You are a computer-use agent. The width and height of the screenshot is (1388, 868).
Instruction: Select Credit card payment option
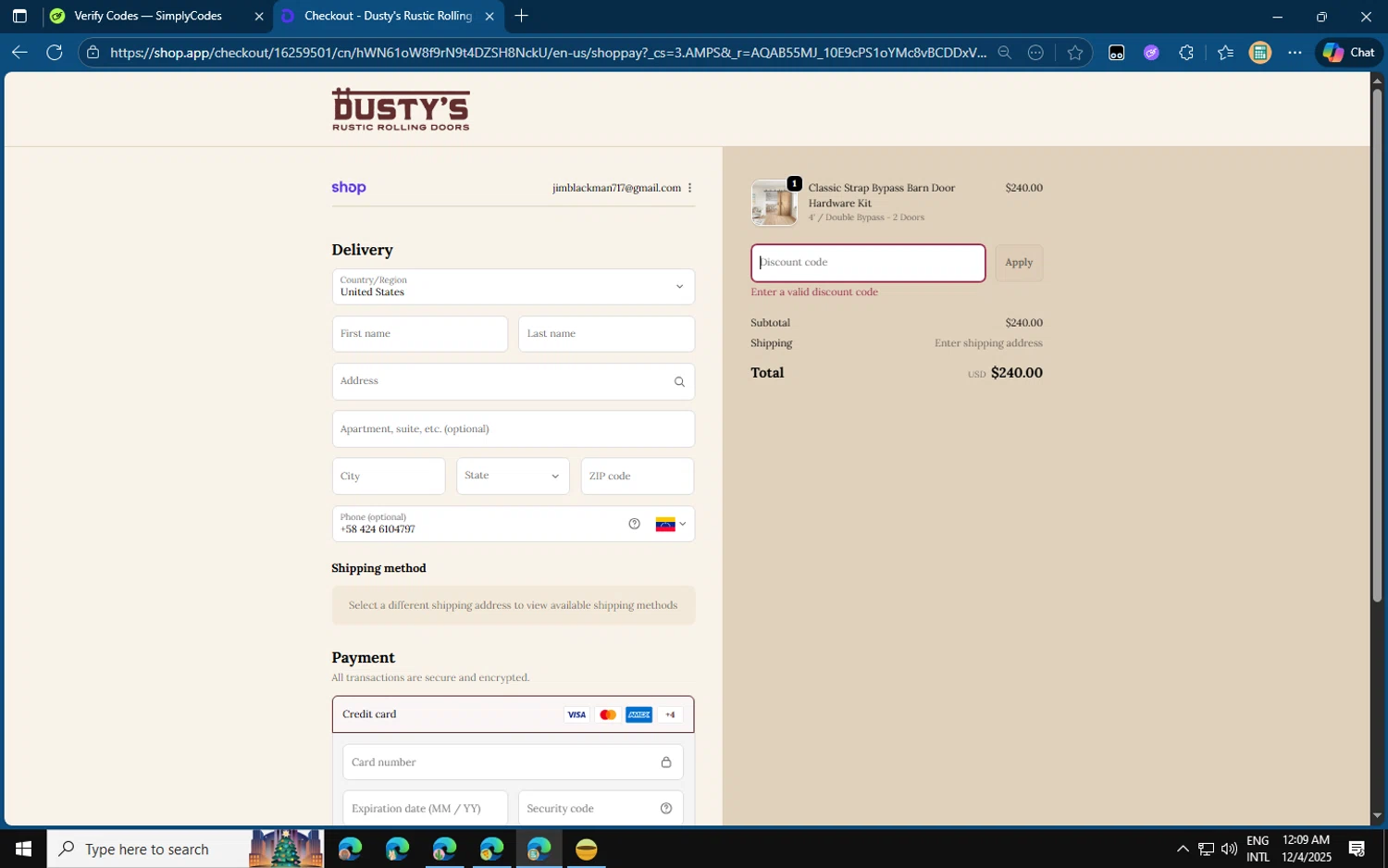tap(513, 714)
